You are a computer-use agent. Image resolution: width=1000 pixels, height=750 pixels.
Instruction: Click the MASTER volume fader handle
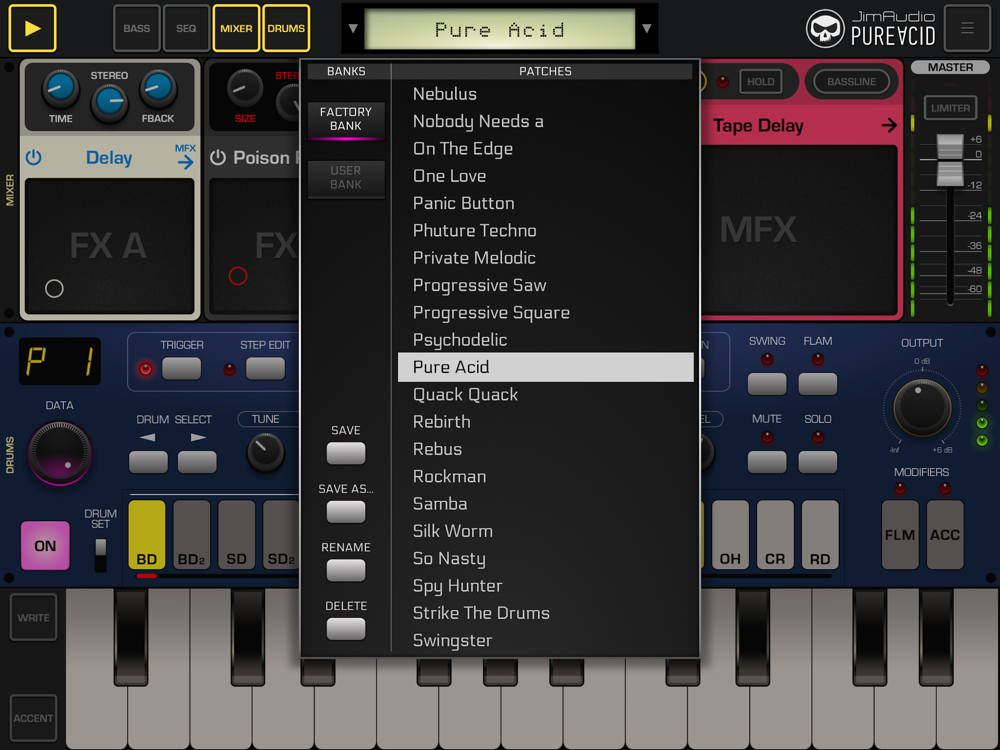pos(950,159)
